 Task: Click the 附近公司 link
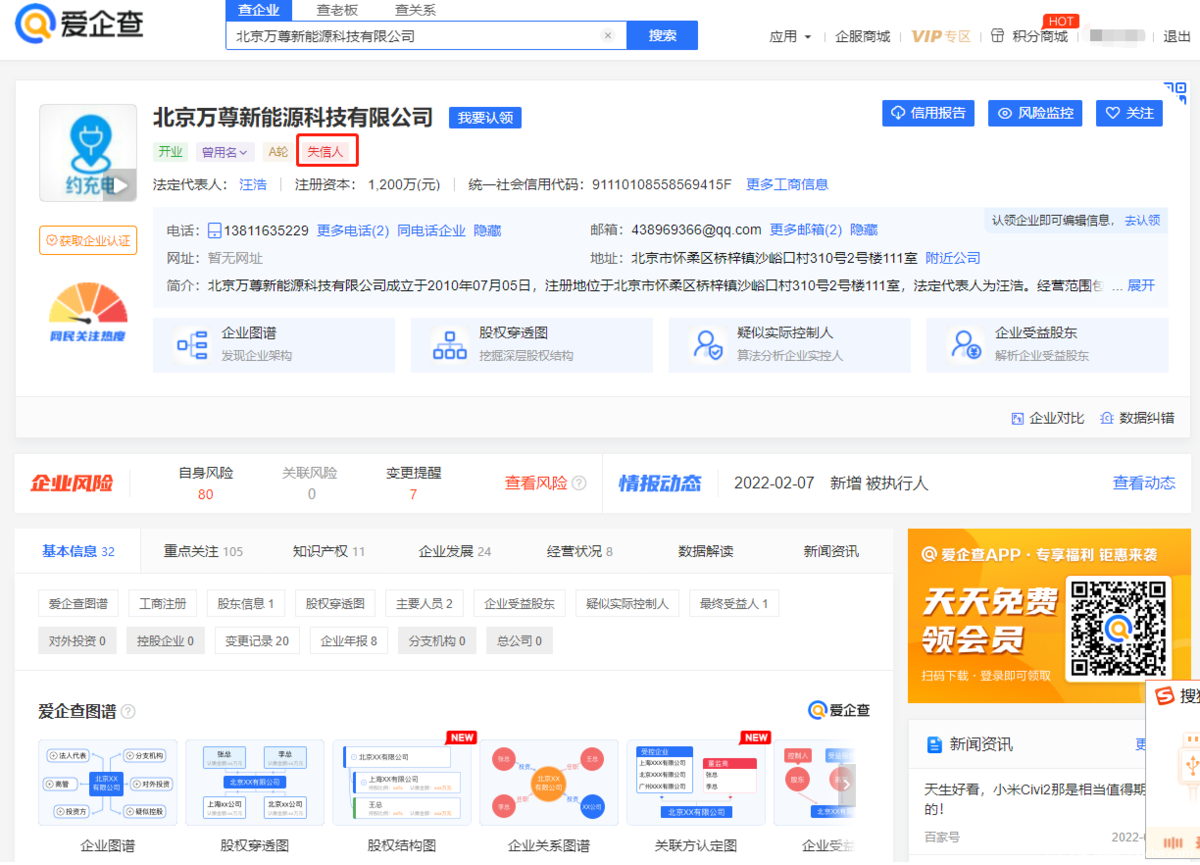953,258
